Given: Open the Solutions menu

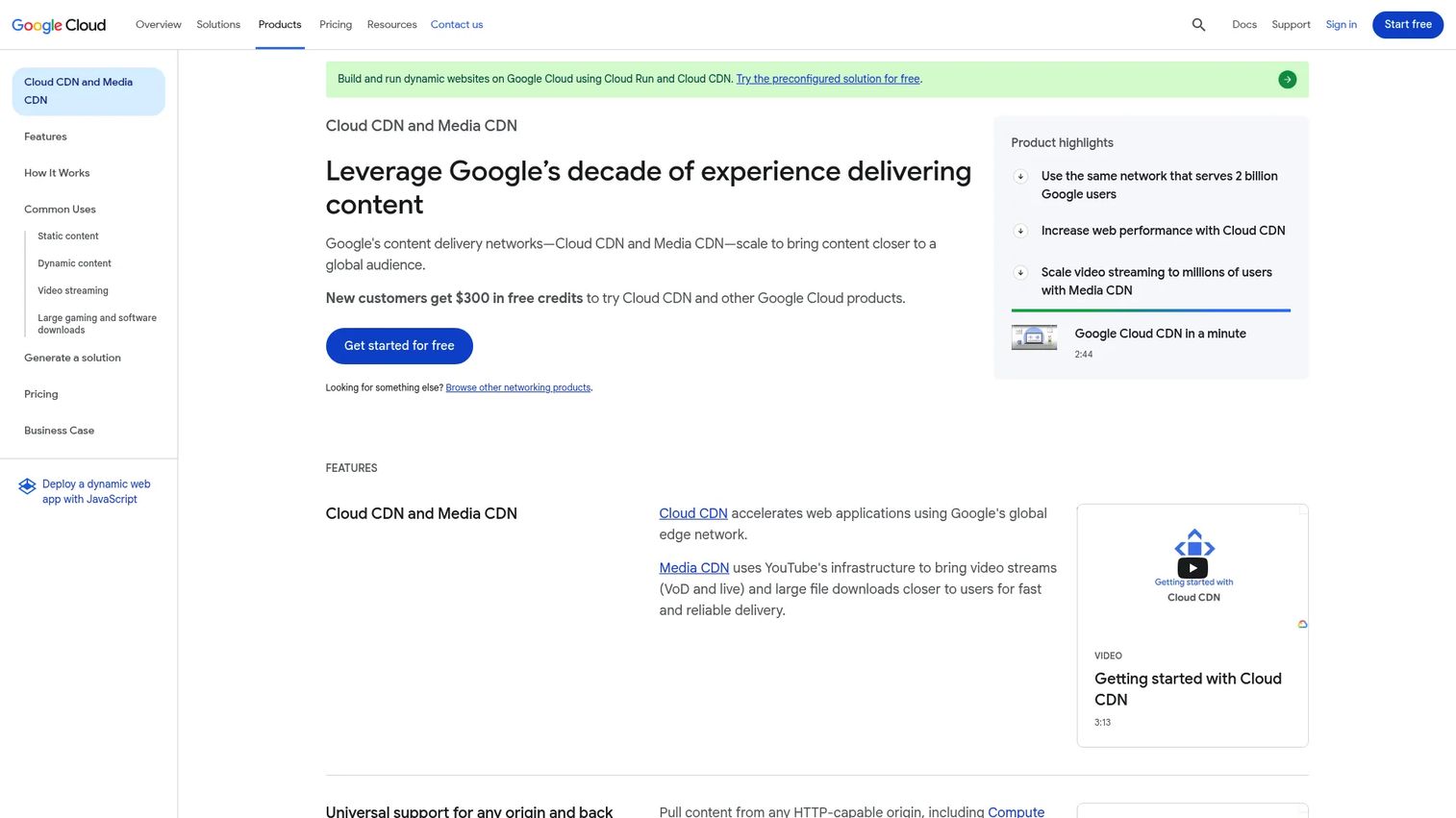Looking at the screenshot, I should 218,25.
